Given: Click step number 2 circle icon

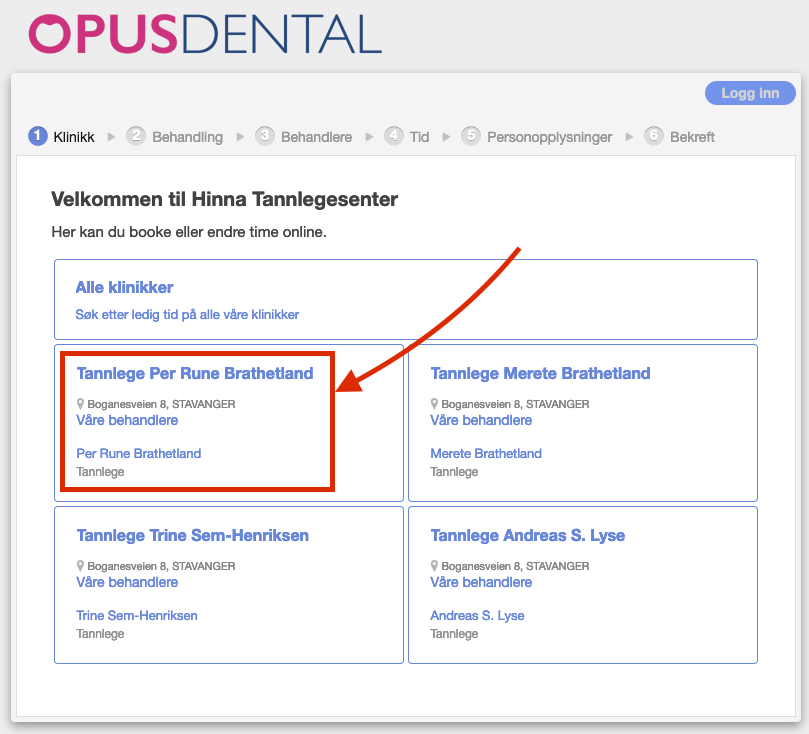Looking at the screenshot, I should 136,136.
